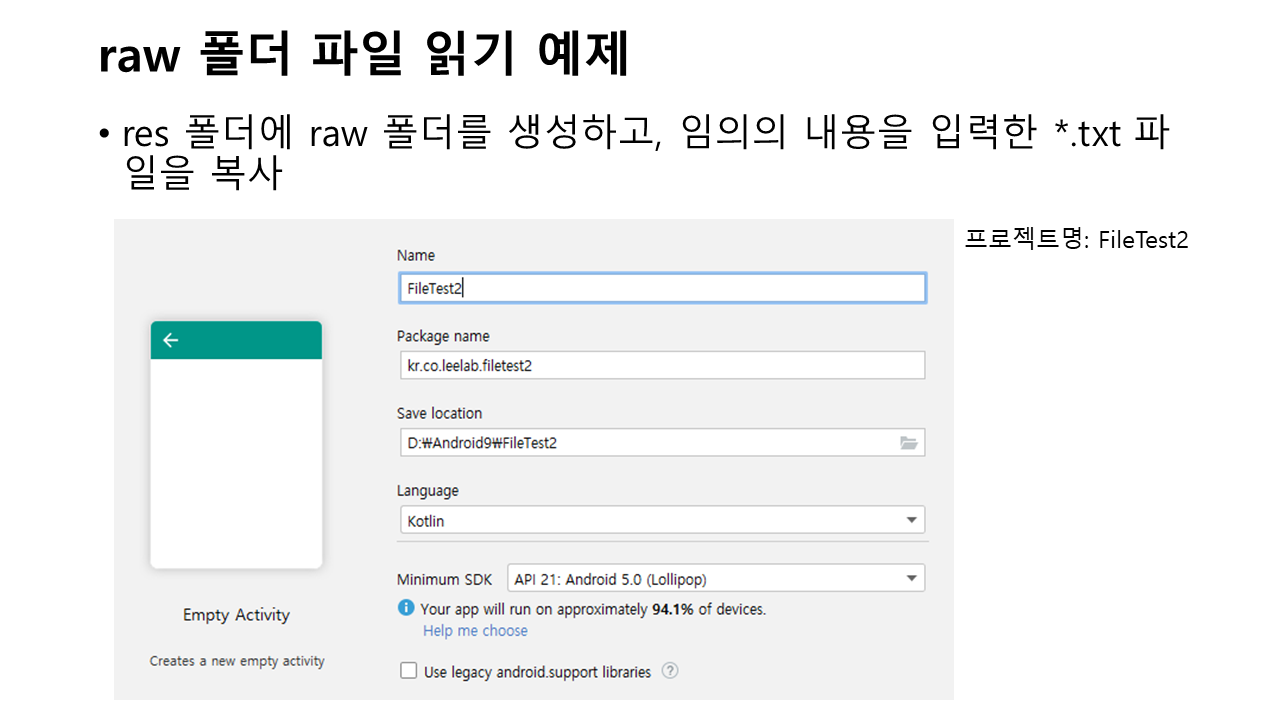
Task: Click the 프로젝트명: FileTest2 text note
Action: pos(1076,240)
